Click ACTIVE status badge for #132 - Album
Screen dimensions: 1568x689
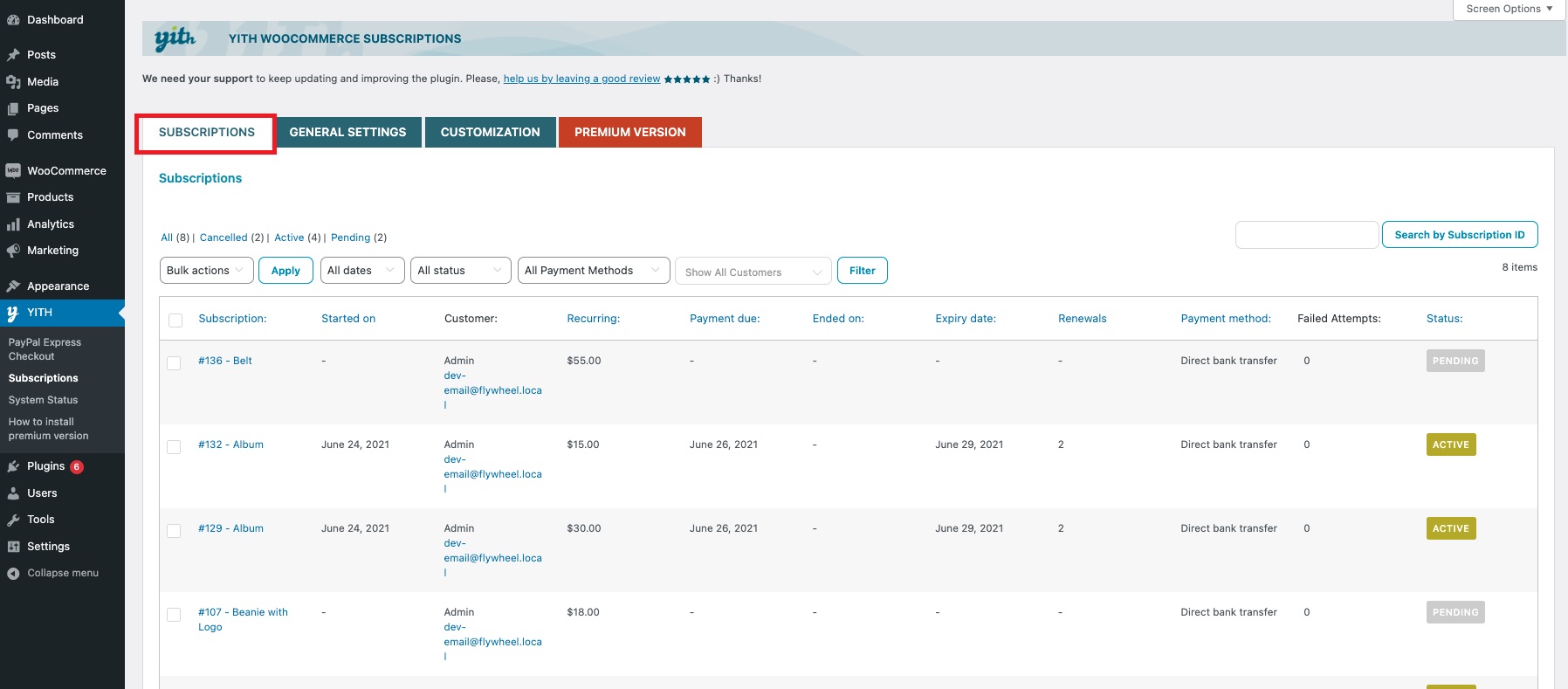(x=1451, y=444)
